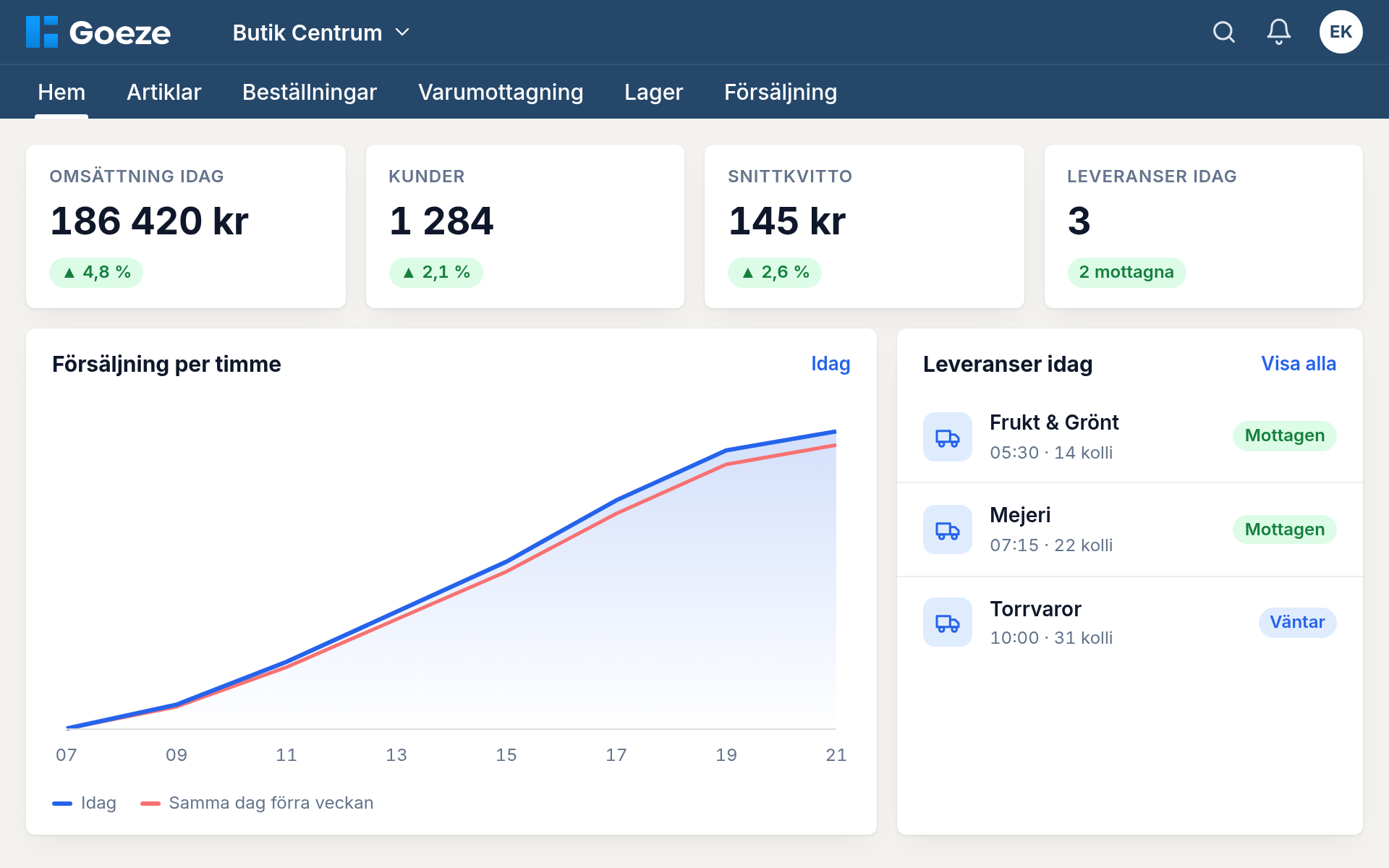This screenshot has width=1389, height=868.
Task: Switch to the Artiklar tab
Action: 164,92
